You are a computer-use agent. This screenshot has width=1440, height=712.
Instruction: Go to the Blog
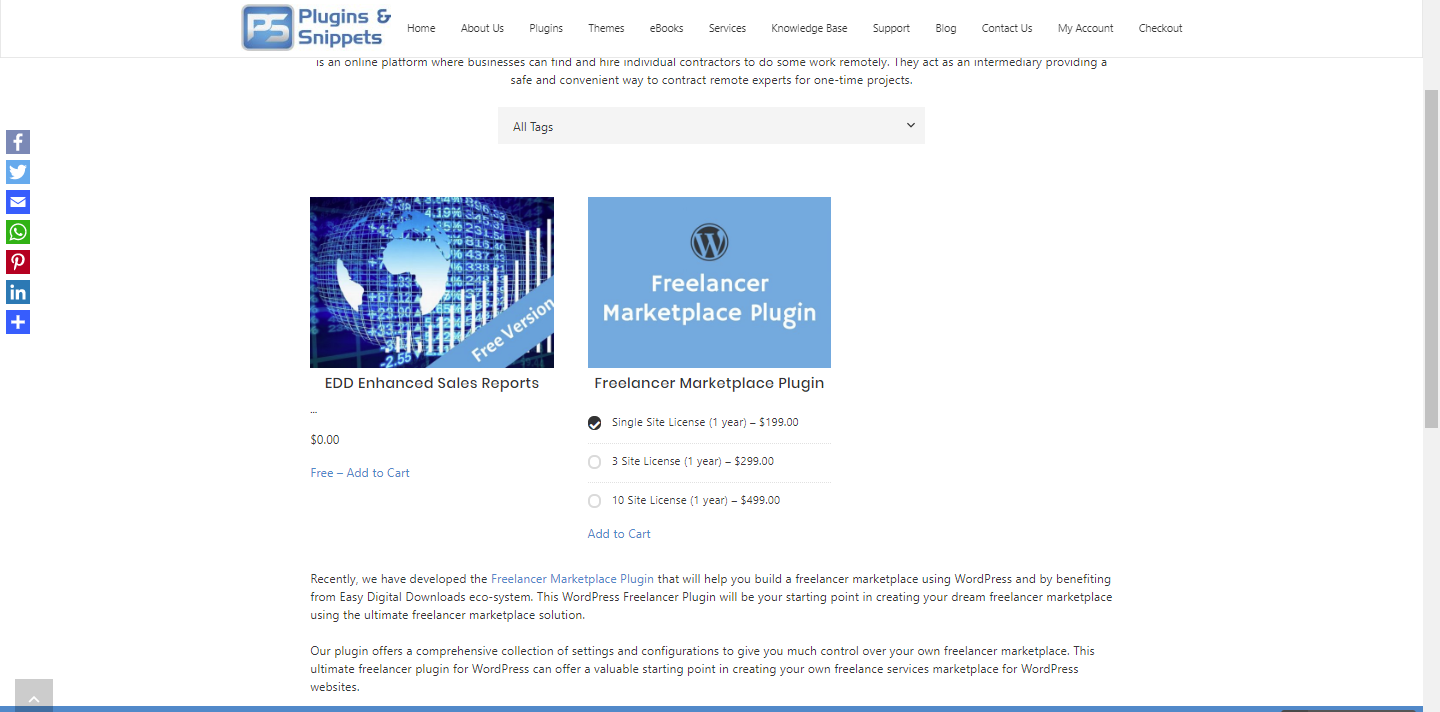[x=946, y=28]
